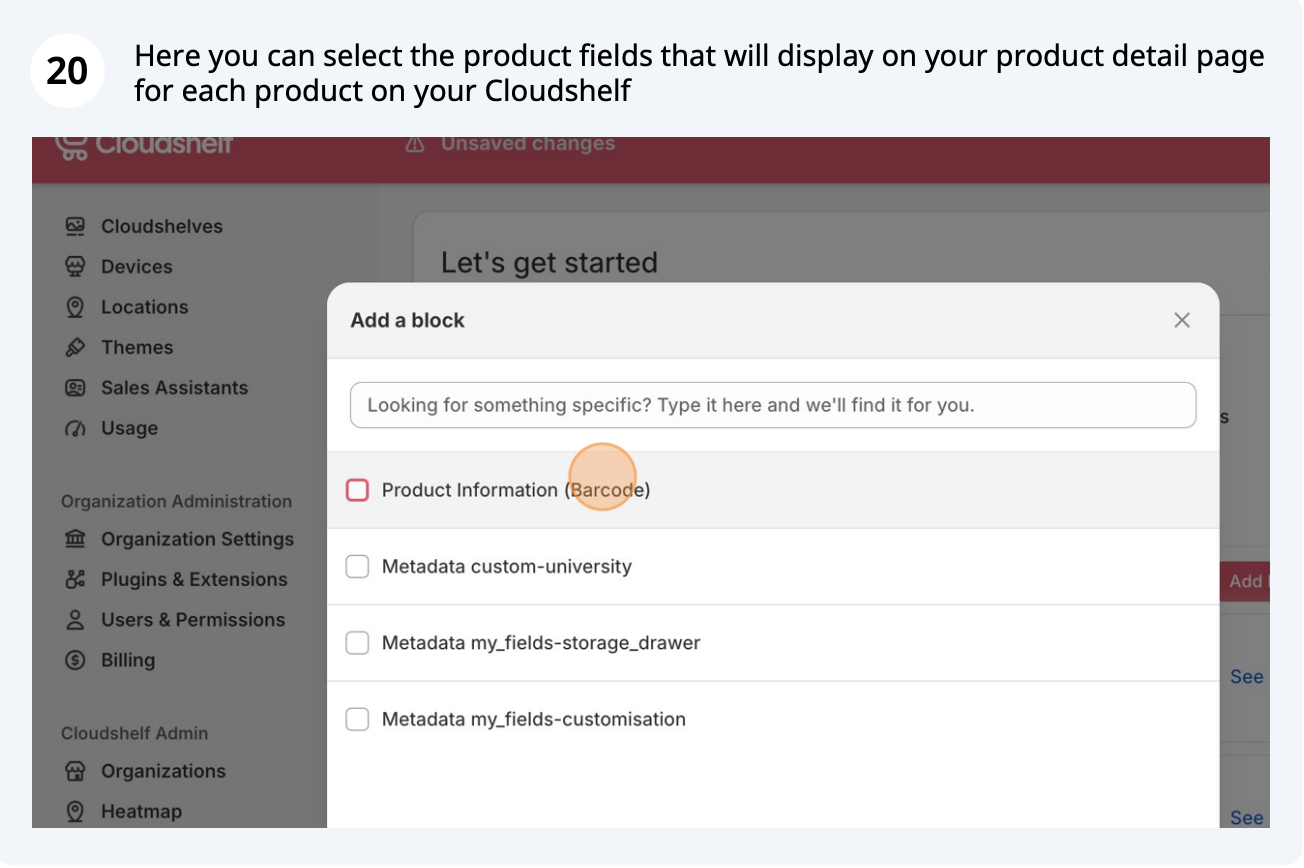Tick the Product Information (Barcode) checkbox
This screenshot has height=868, width=1304.
tap(357, 490)
